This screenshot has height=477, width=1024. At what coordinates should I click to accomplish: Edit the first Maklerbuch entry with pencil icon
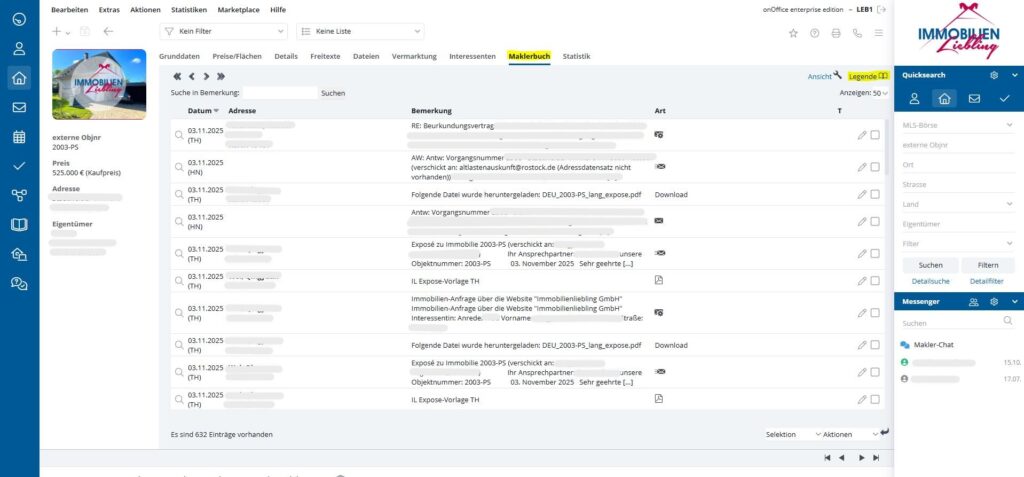pyautogui.click(x=862, y=135)
